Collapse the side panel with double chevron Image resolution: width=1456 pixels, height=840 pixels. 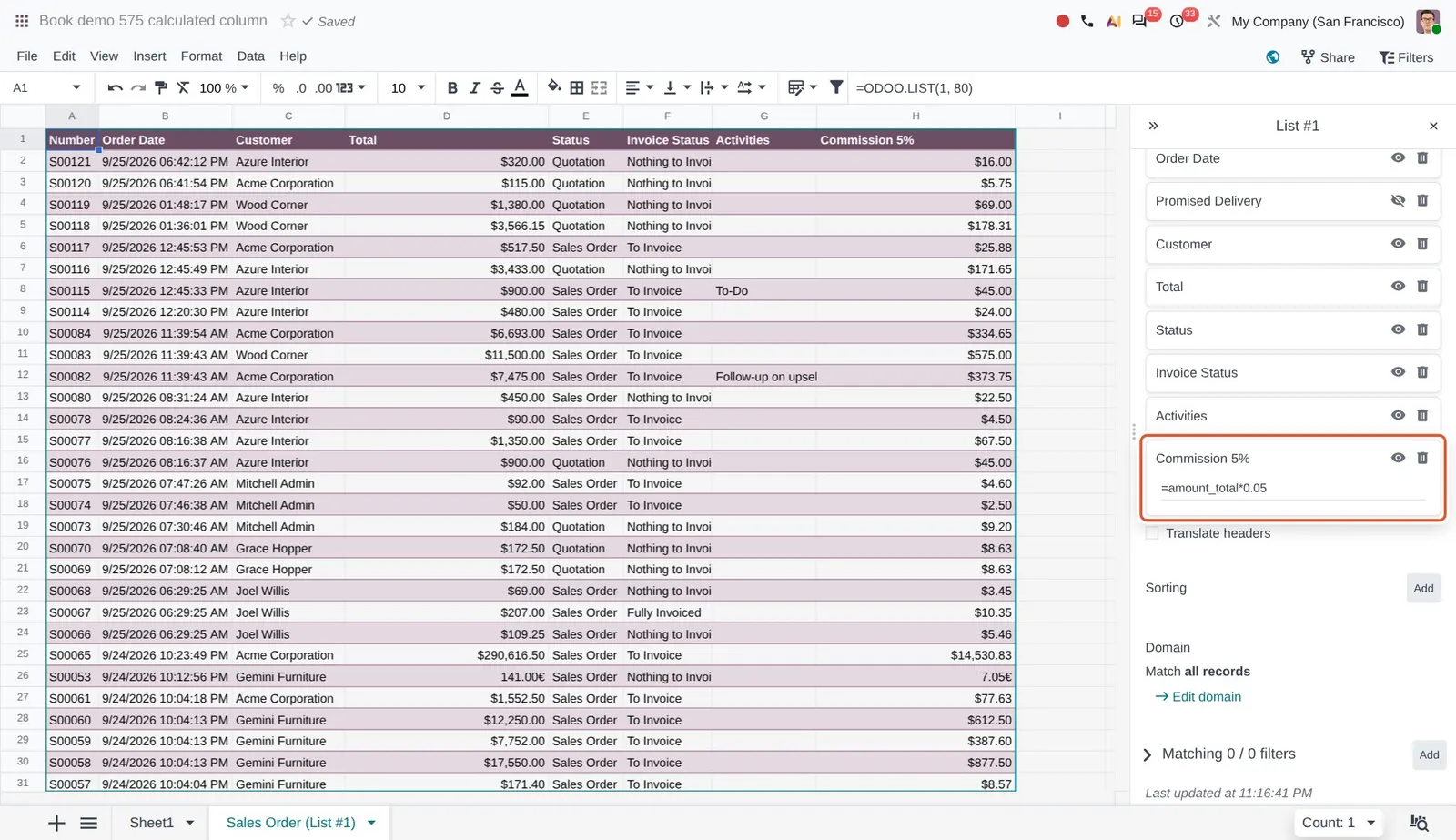point(1153,126)
